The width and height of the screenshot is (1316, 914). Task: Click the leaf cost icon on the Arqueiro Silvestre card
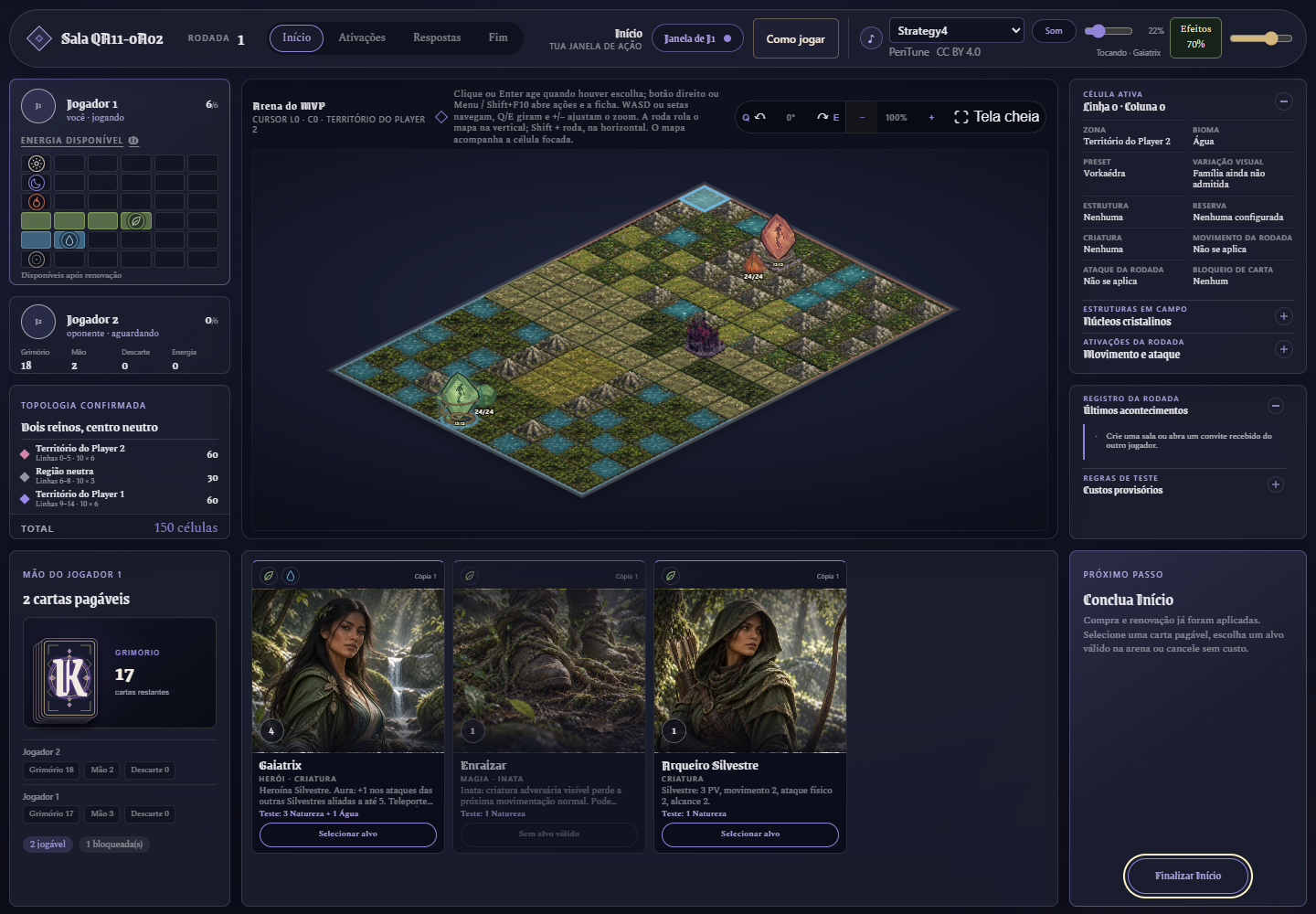671,576
